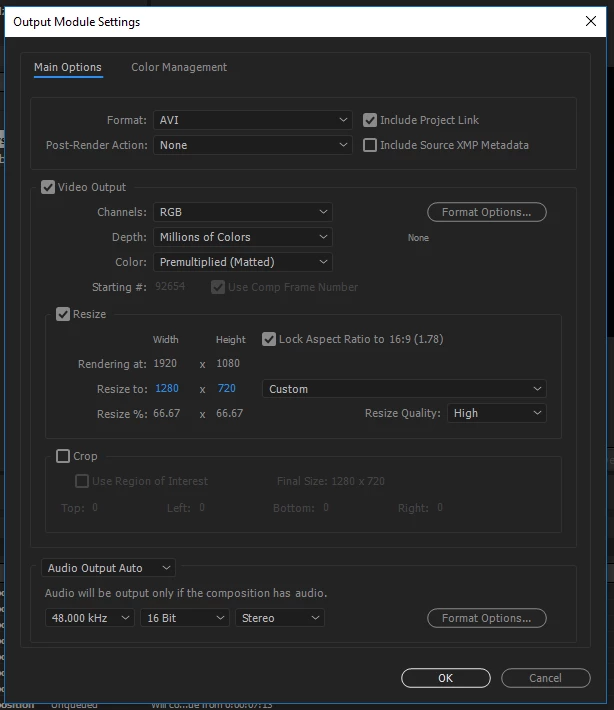Open the Stereo audio channels dropdown
Screen dimensions: 614x710
280,618
